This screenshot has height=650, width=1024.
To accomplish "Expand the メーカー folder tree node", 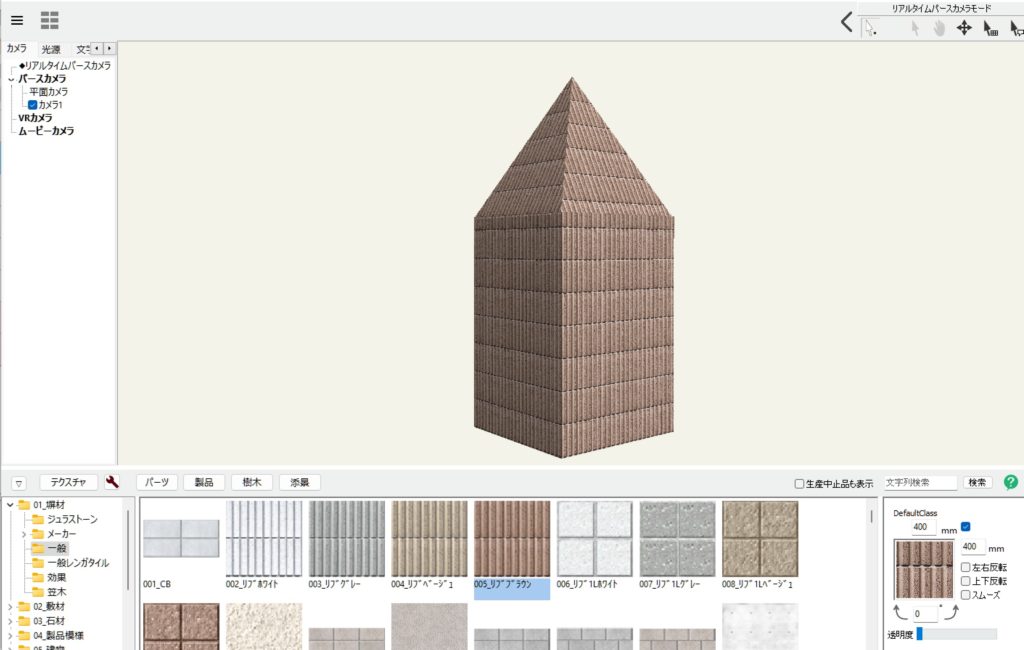I will (23, 534).
